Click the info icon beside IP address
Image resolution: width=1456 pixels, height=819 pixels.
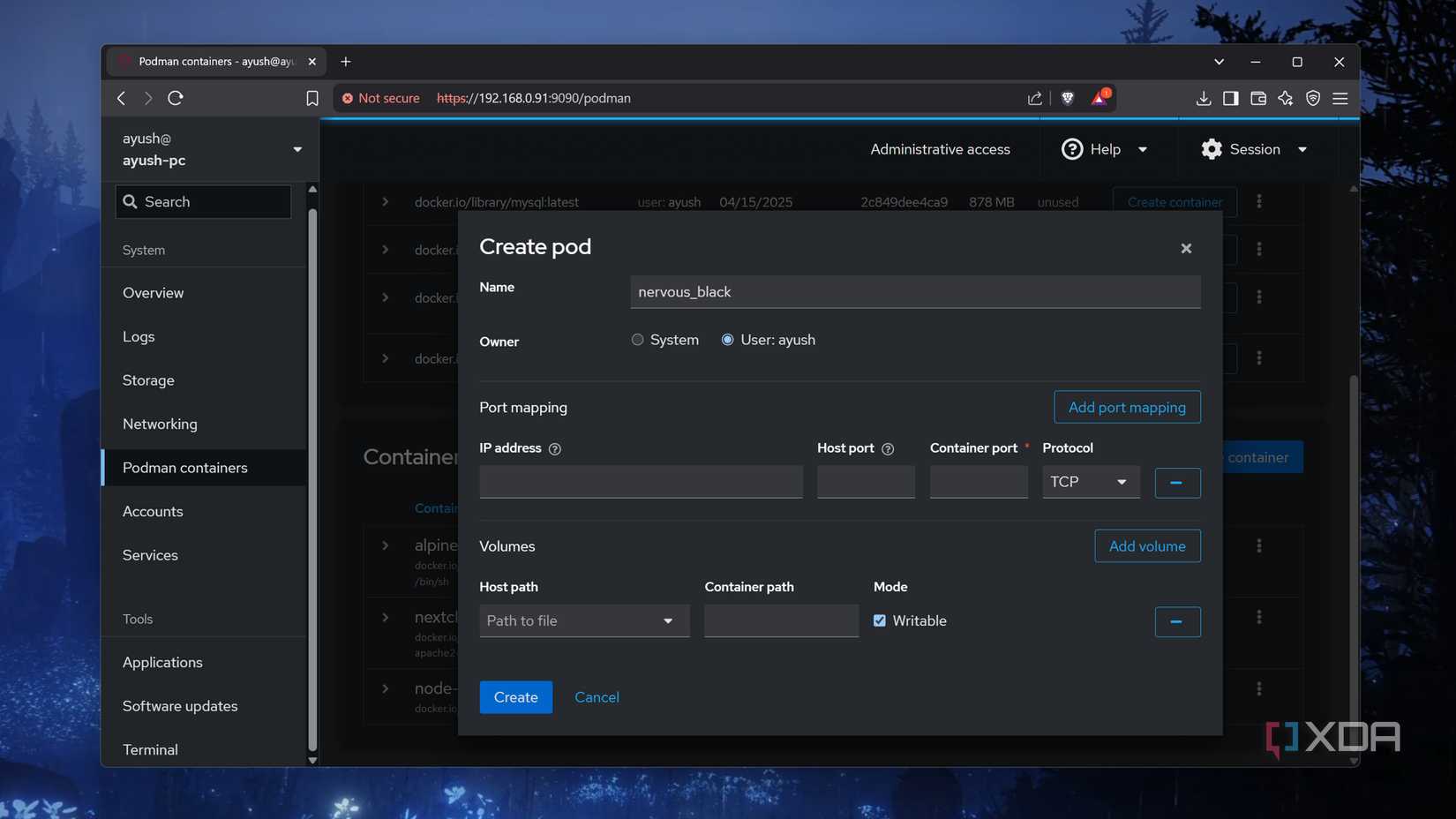click(554, 448)
